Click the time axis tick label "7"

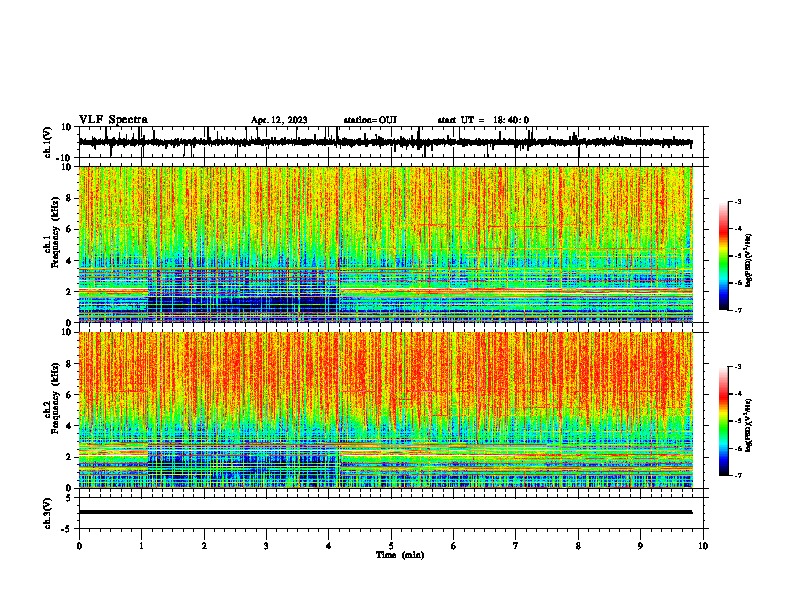click(516, 546)
